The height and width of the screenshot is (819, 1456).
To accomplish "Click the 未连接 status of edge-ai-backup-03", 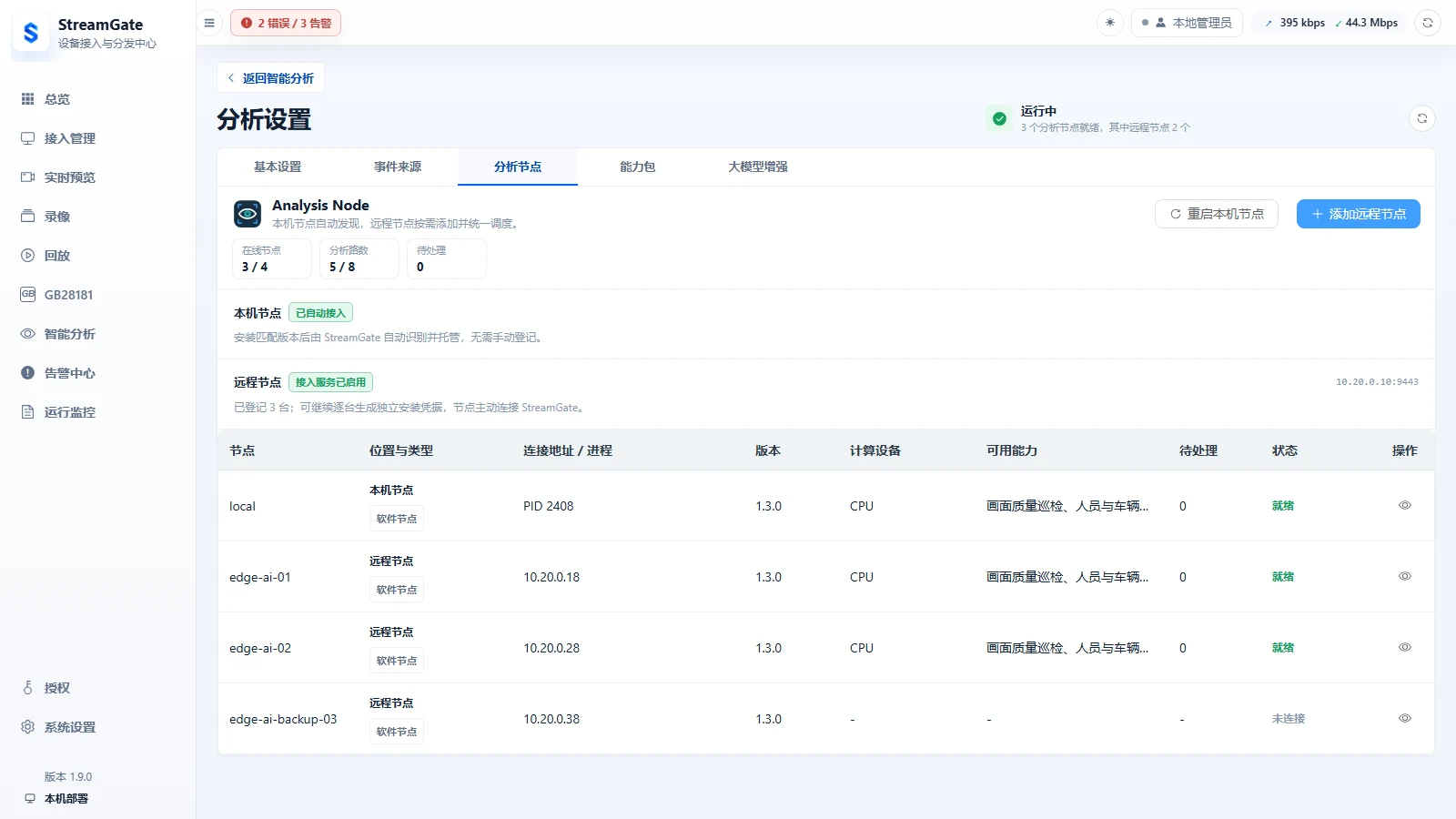I will (x=1289, y=719).
